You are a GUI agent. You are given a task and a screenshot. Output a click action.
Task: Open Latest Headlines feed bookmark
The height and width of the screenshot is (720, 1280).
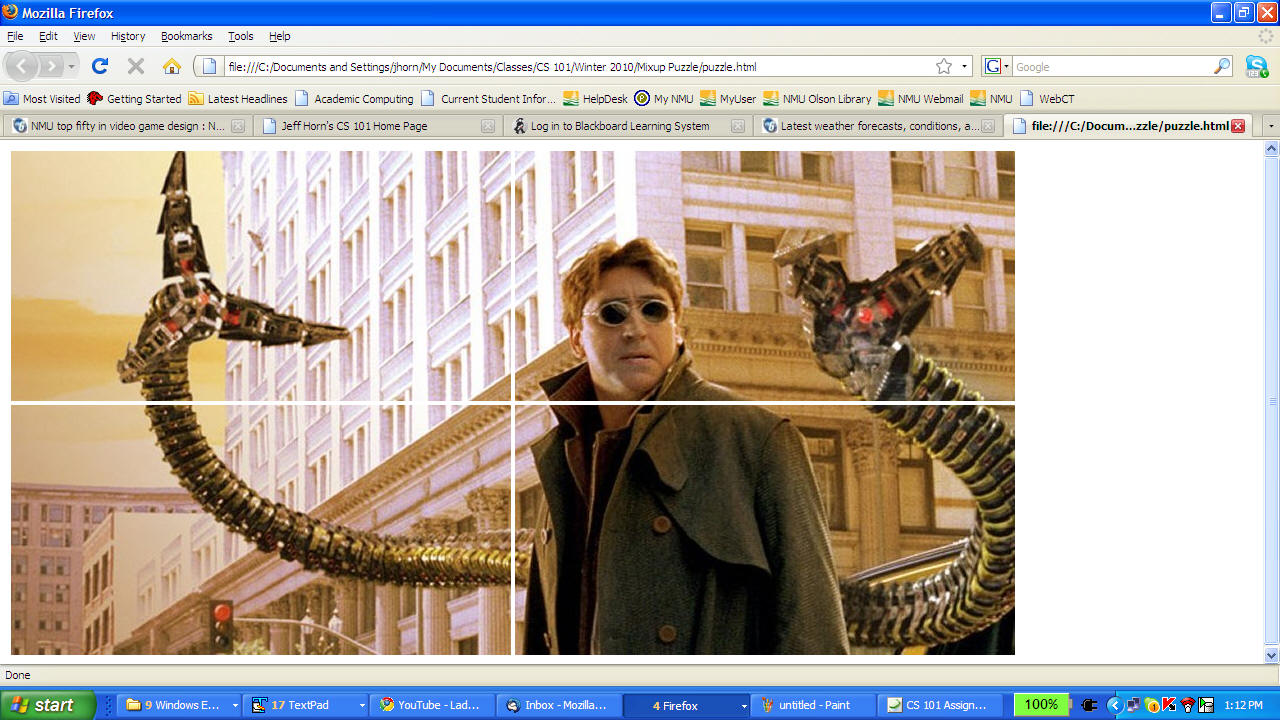238,99
